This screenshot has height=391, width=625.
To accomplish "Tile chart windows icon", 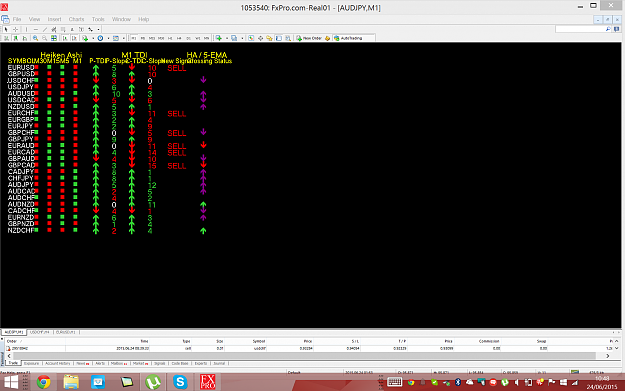I will 54,38.
